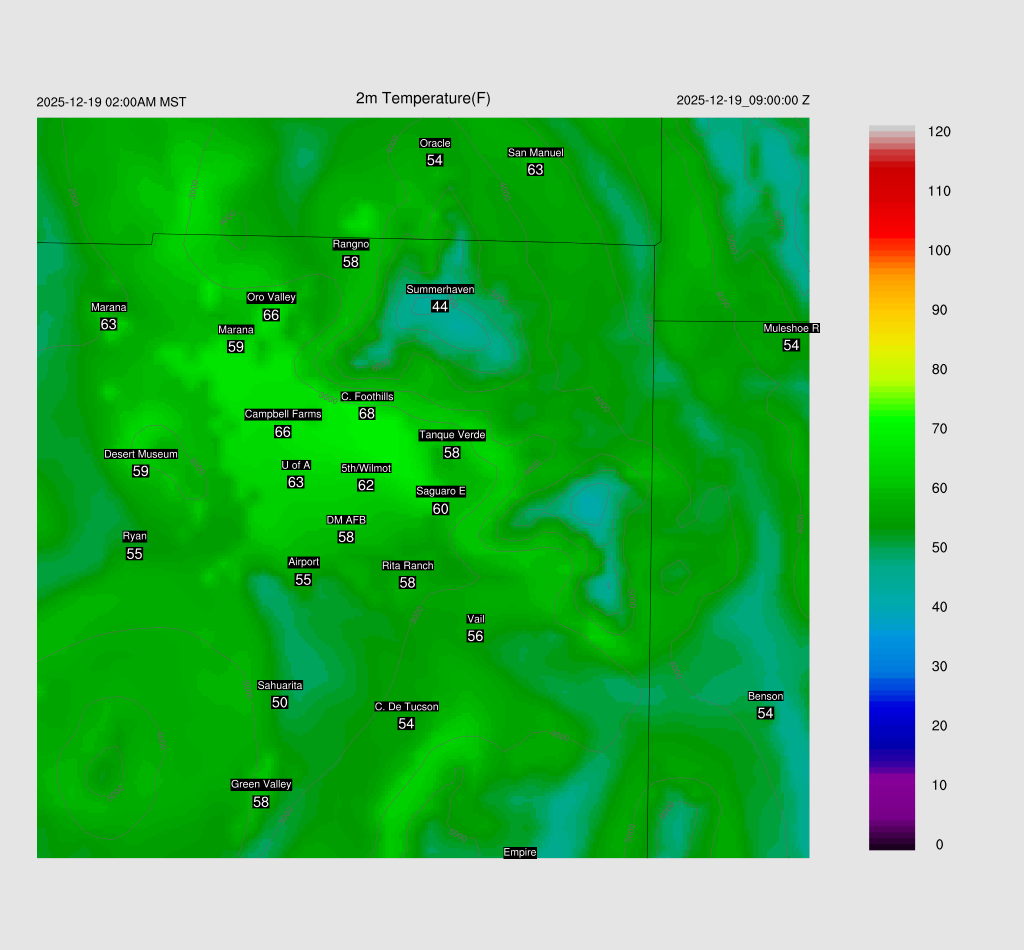Click the DM AFB station label
1024x950 pixels.
pos(346,520)
